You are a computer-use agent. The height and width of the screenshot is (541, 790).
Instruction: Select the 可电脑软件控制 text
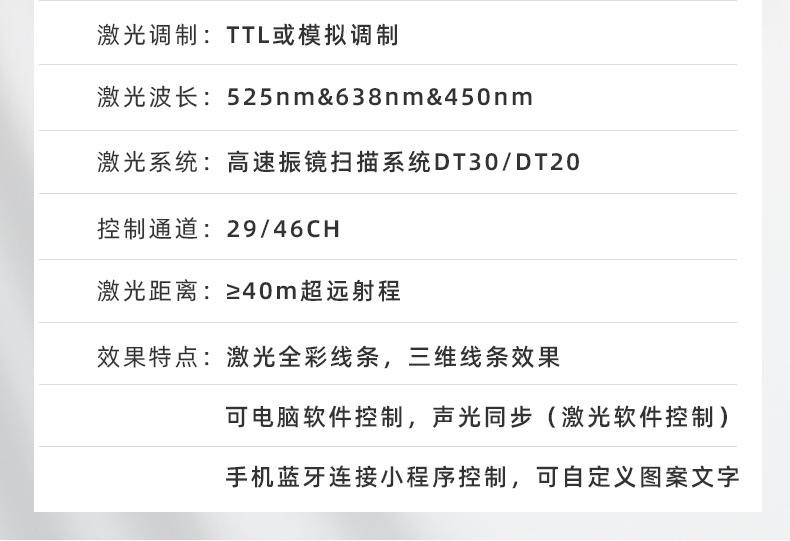pyautogui.click(x=316, y=417)
